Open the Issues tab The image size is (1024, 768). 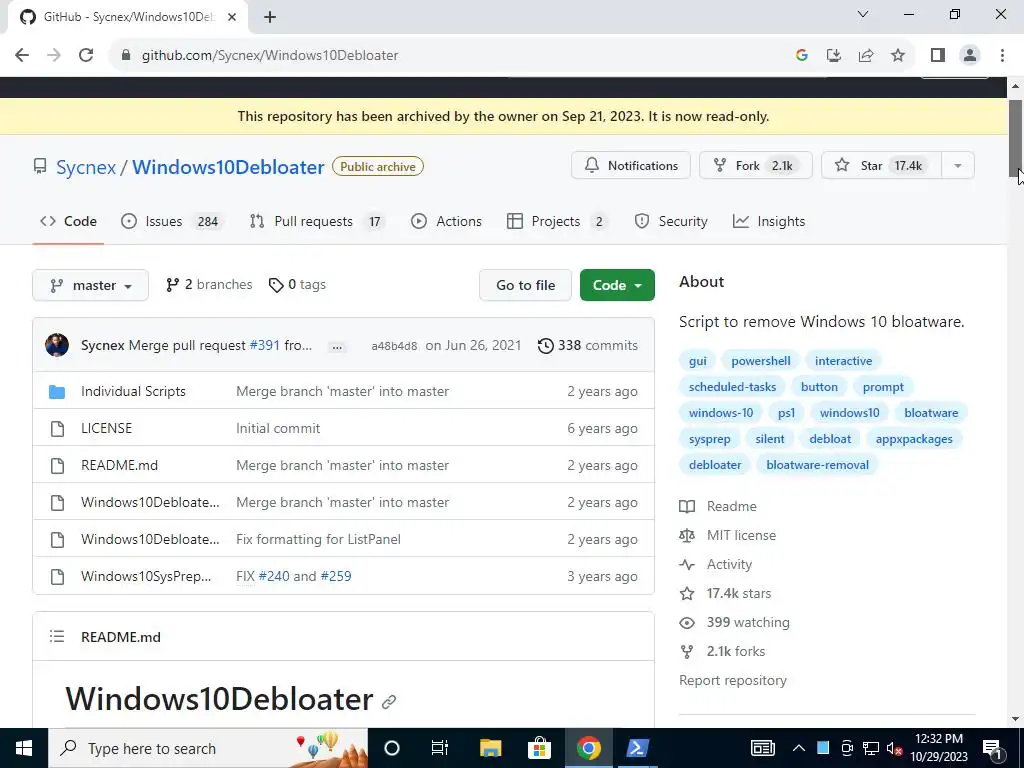[172, 221]
